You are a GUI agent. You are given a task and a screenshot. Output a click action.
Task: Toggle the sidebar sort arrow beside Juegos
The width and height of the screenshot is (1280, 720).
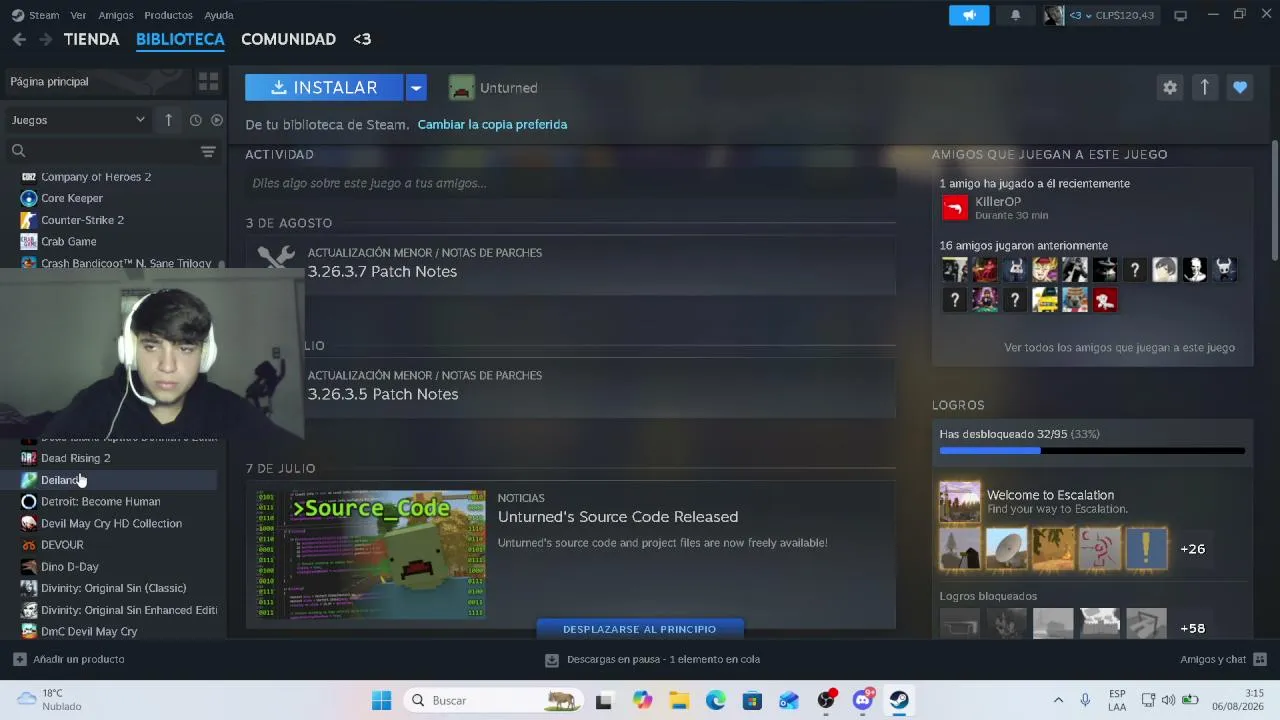[168, 120]
